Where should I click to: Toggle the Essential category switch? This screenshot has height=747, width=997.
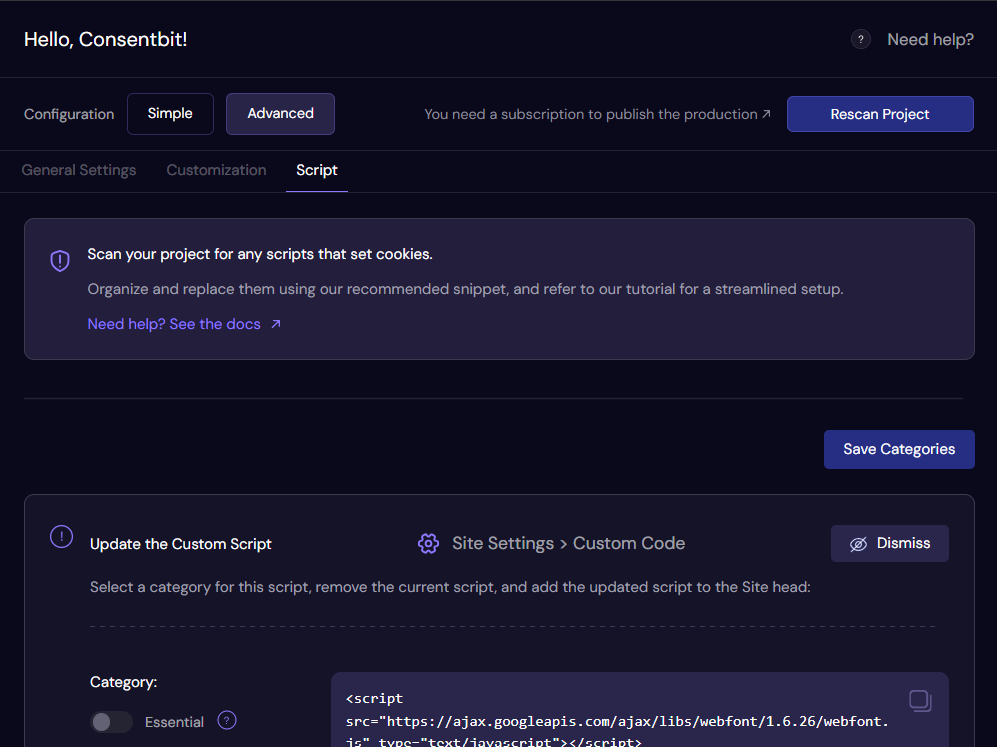(x=111, y=722)
